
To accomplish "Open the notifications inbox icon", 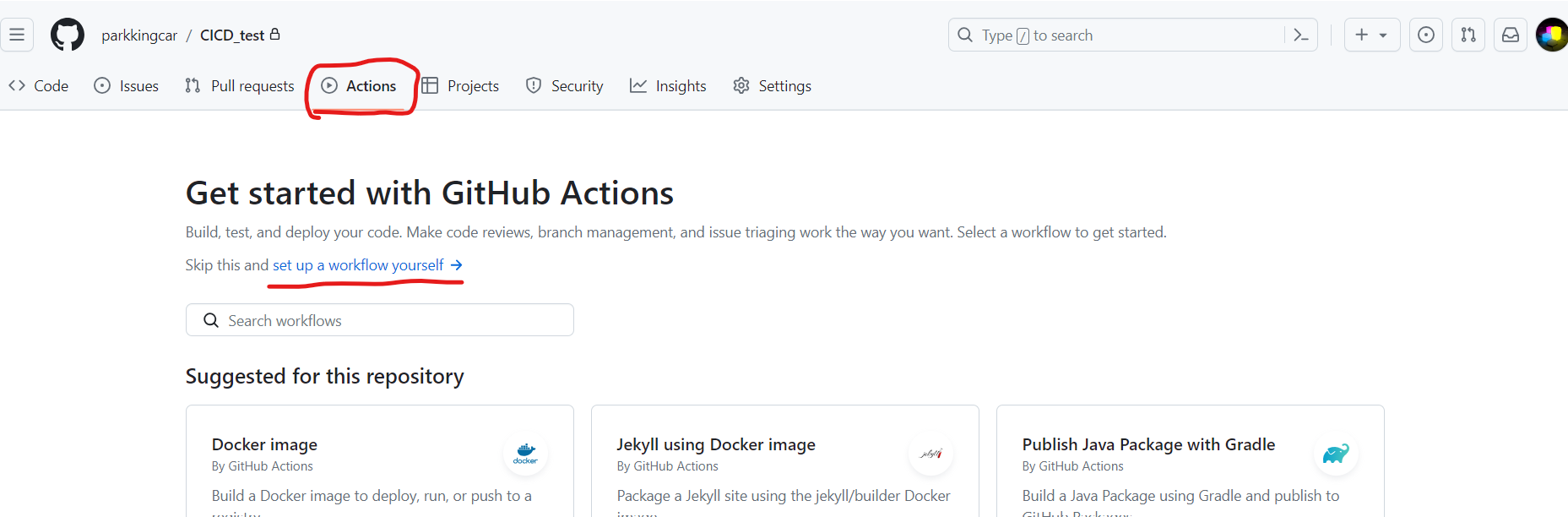I will 1511,35.
